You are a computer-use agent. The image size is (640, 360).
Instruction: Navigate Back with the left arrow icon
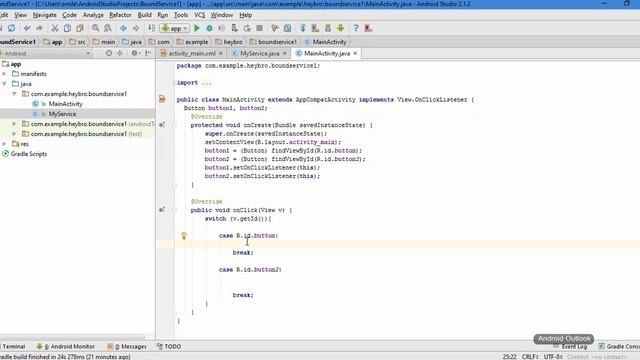[x=123, y=28]
